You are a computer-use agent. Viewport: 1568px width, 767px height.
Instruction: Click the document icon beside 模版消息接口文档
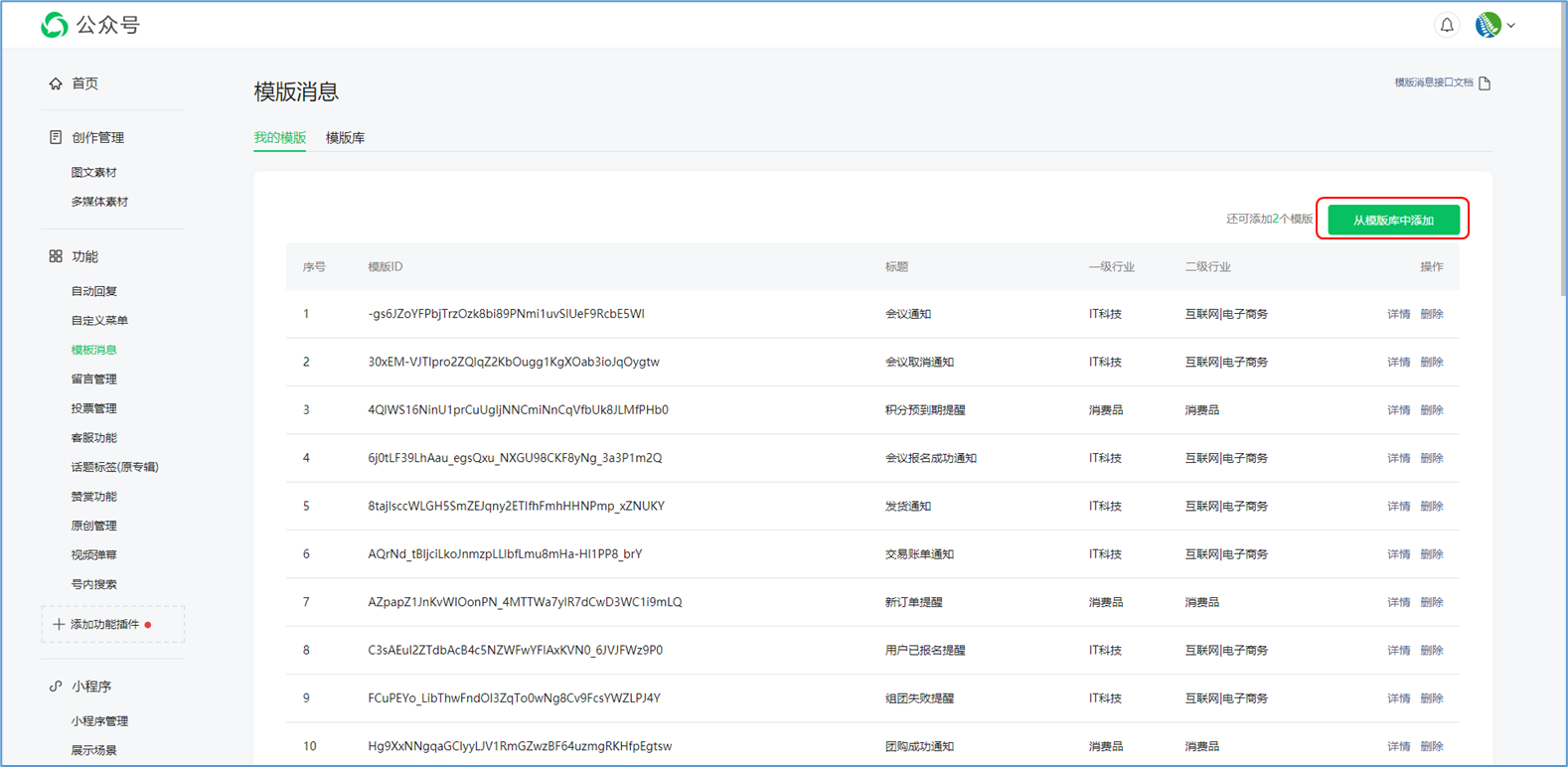click(1485, 83)
